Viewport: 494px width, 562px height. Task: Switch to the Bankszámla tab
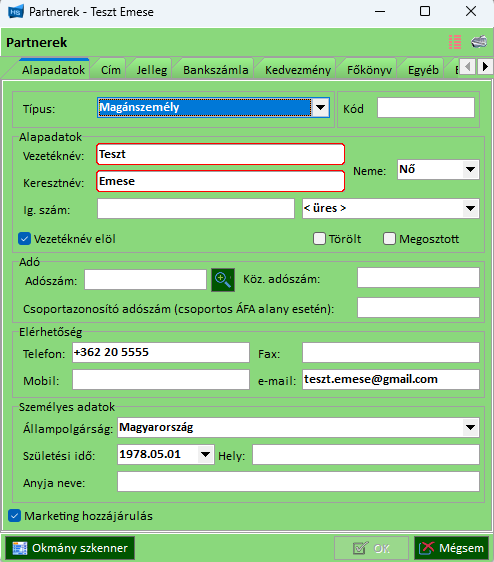click(215, 70)
